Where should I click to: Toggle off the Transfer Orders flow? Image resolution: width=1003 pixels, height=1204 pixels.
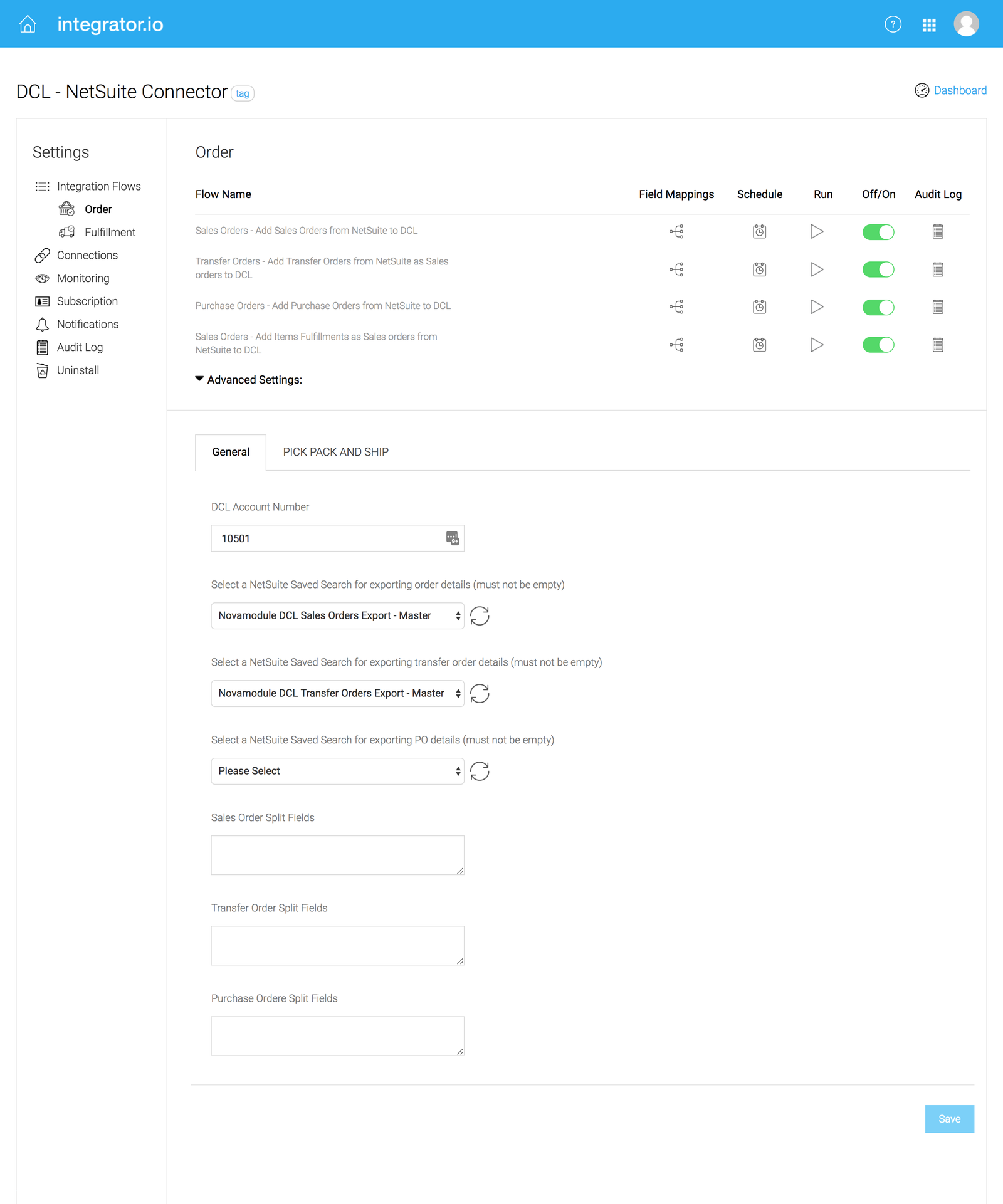(878, 270)
